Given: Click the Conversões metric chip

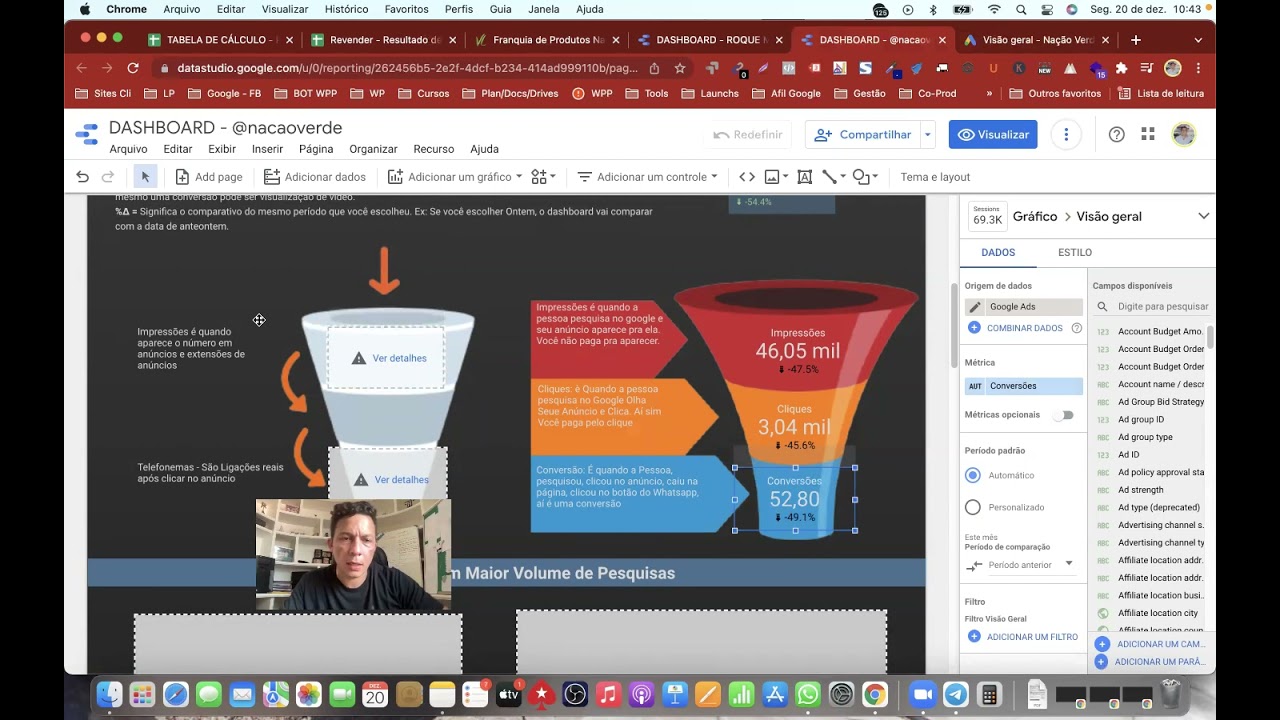Looking at the screenshot, I should coord(1024,386).
